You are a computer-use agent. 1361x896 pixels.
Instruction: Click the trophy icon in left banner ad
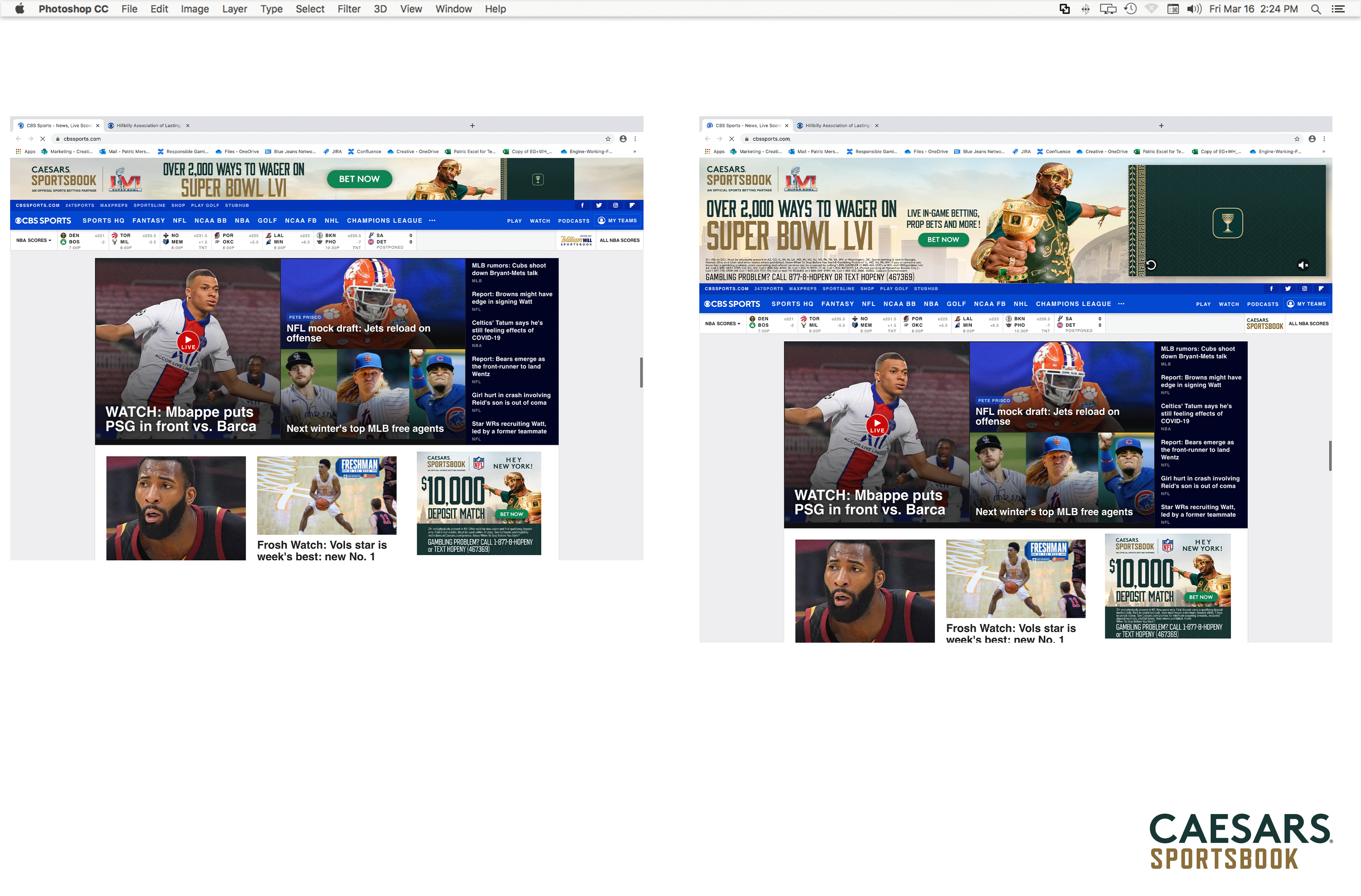tap(537, 180)
